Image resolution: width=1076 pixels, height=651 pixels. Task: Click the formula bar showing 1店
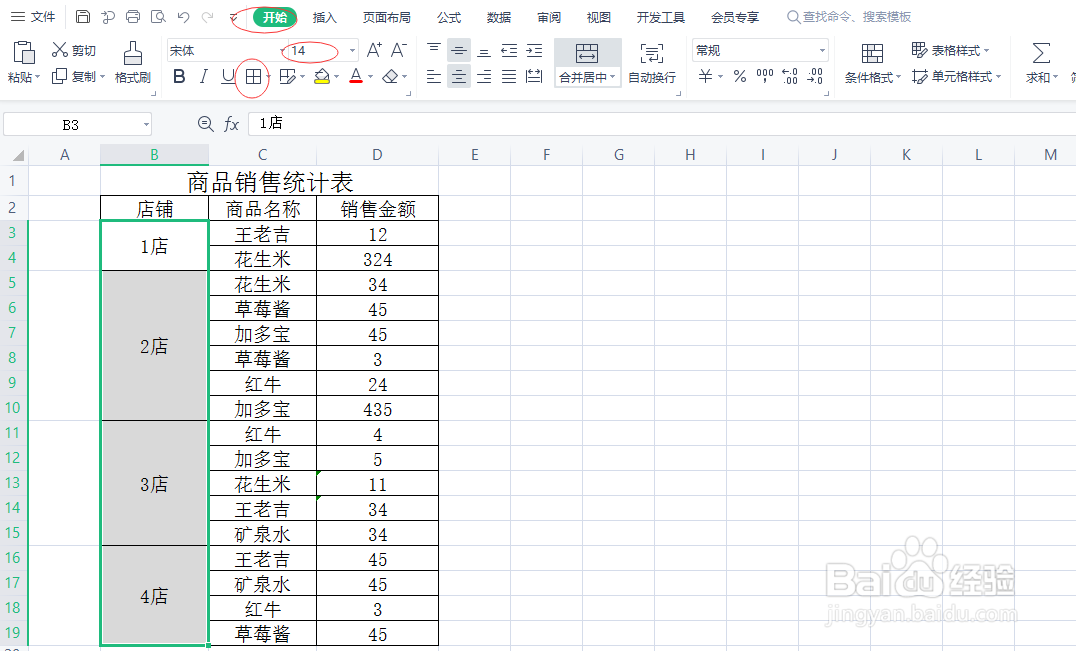pyautogui.click(x=662, y=123)
